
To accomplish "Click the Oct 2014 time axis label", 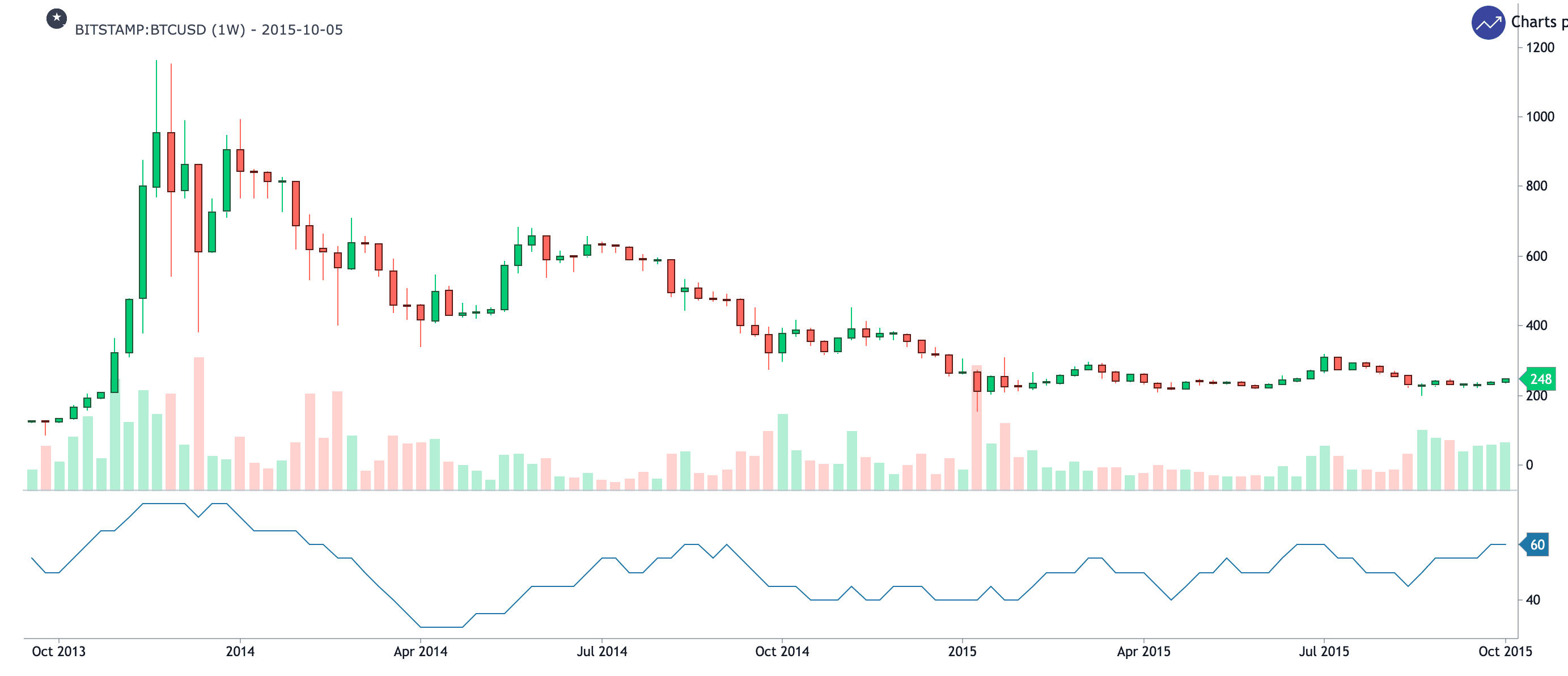I will (x=782, y=652).
